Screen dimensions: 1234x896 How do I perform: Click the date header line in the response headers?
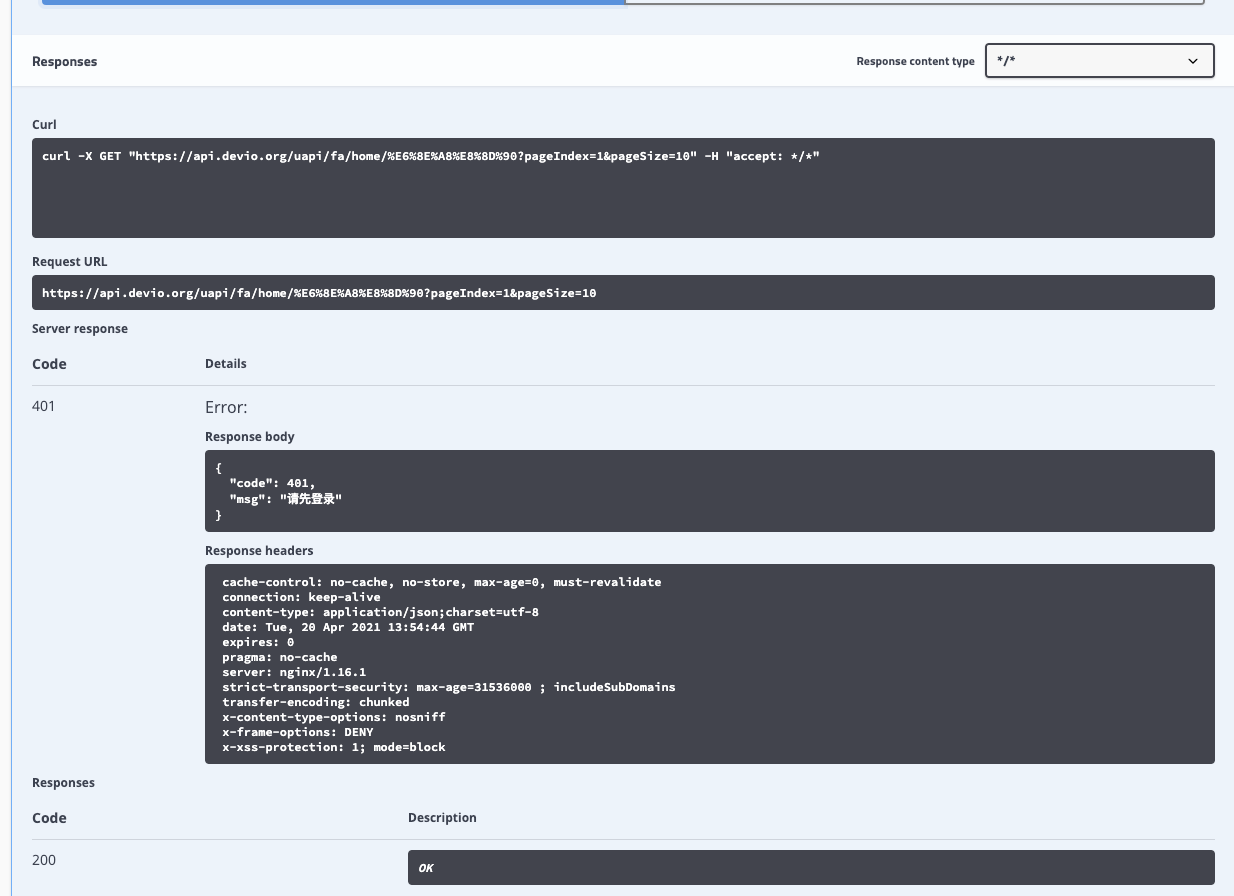(x=348, y=627)
